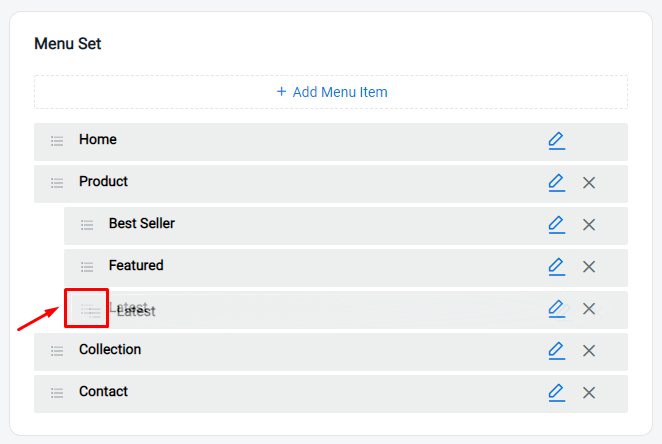Delete the Contact menu item

pos(589,393)
